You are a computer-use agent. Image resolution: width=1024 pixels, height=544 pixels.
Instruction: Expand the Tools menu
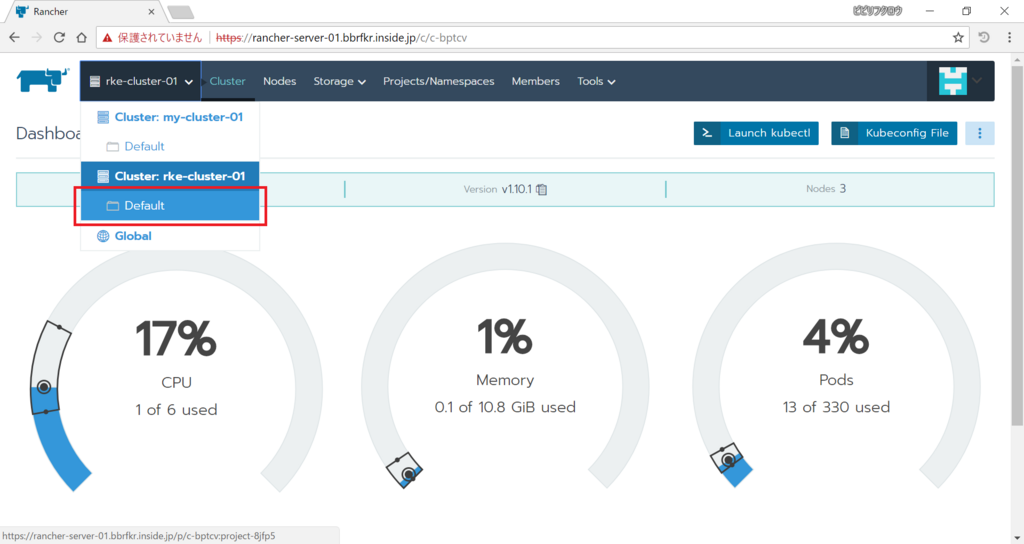pos(596,82)
